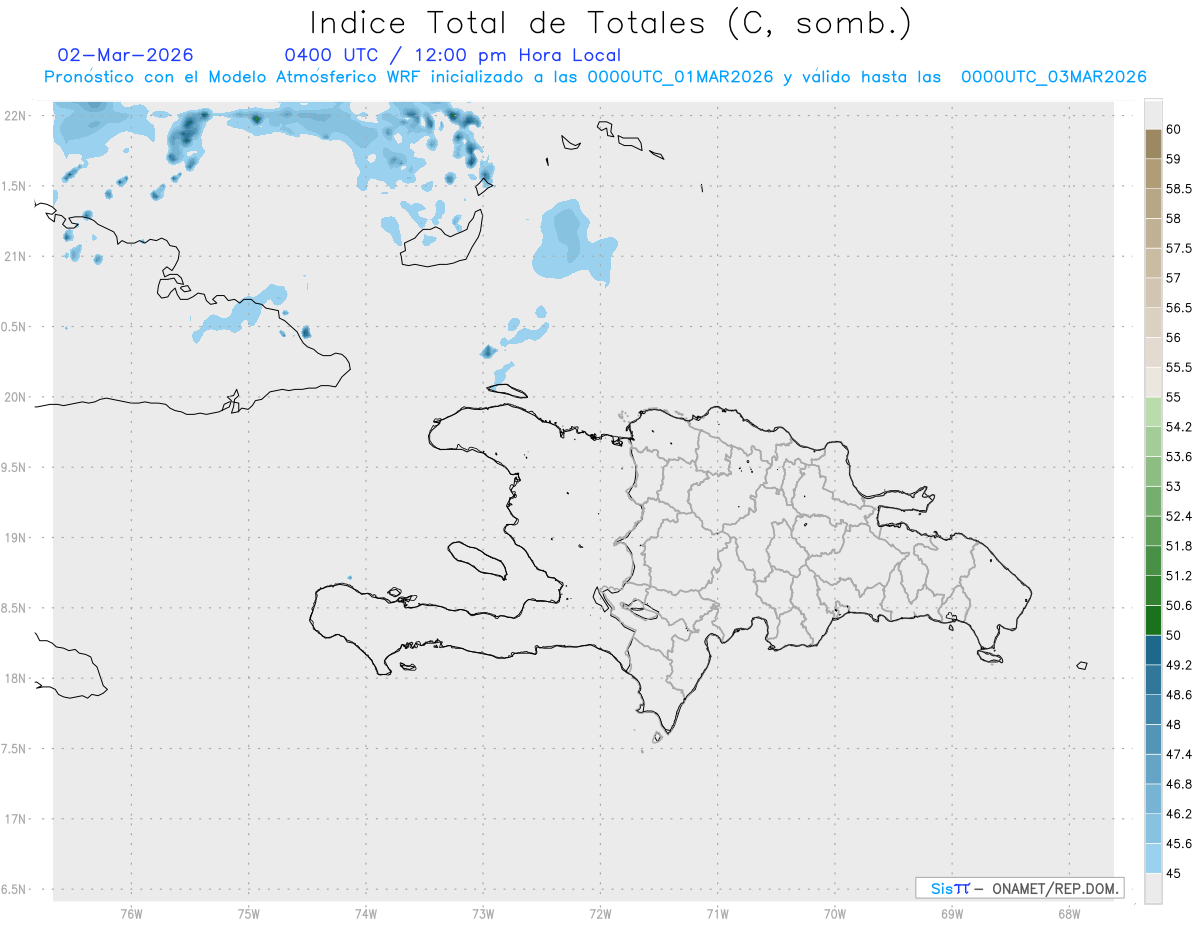The width and height of the screenshot is (1200, 927).
Task: Click the "0400 UTC / 12:00 pm Hora Local" text
Action: (x=453, y=55)
